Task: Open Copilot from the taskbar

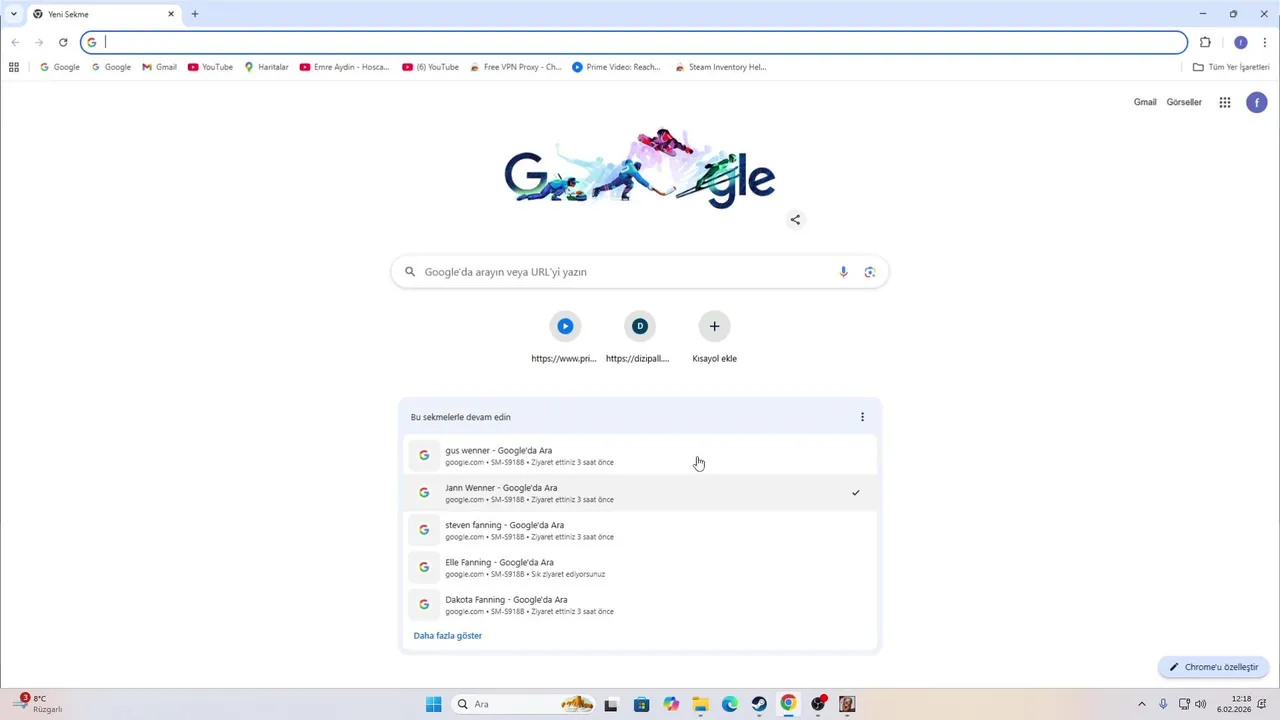Action: (x=671, y=704)
